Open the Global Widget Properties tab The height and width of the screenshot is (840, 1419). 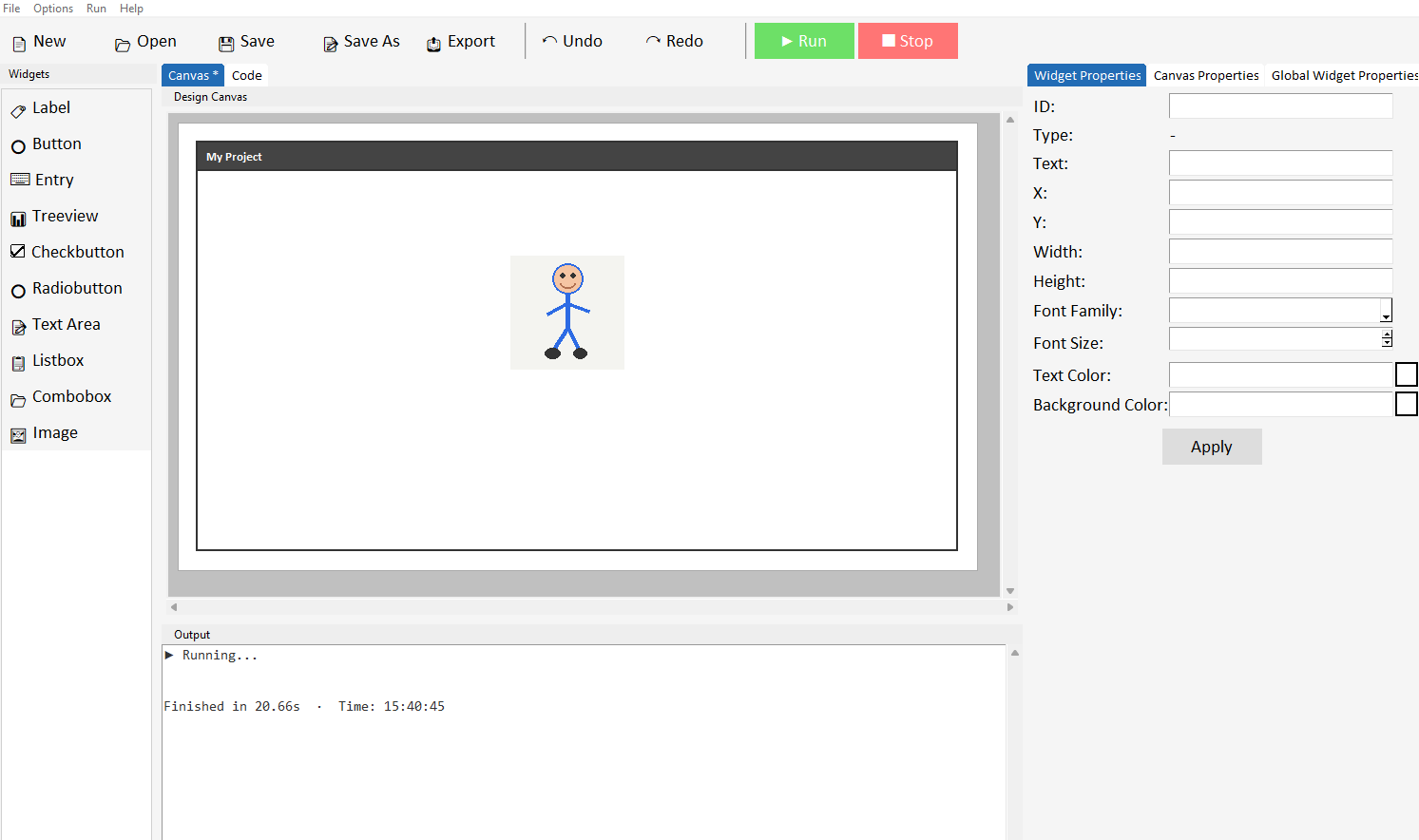(x=1343, y=74)
